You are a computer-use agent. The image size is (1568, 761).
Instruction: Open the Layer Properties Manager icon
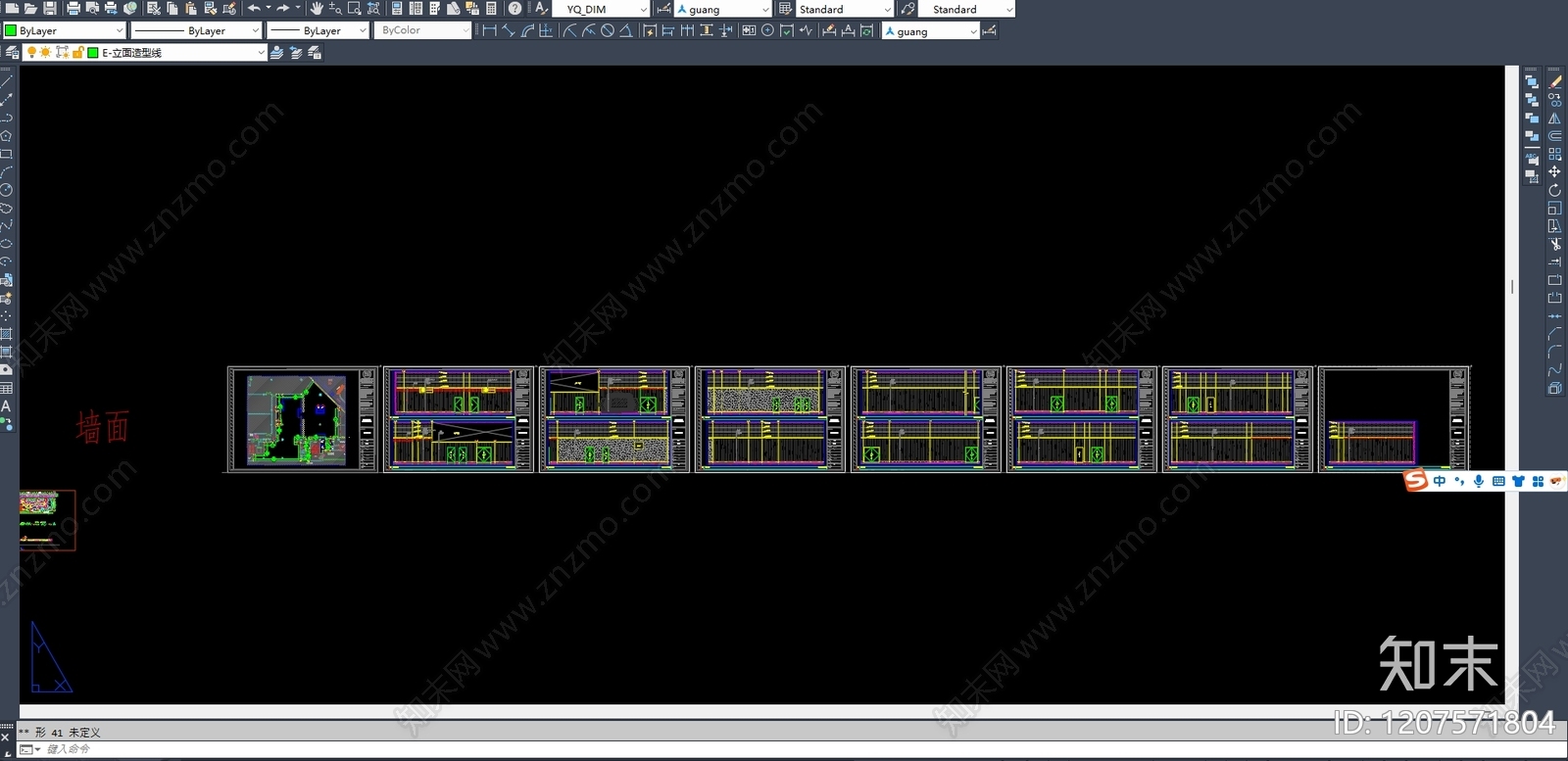coord(12,52)
